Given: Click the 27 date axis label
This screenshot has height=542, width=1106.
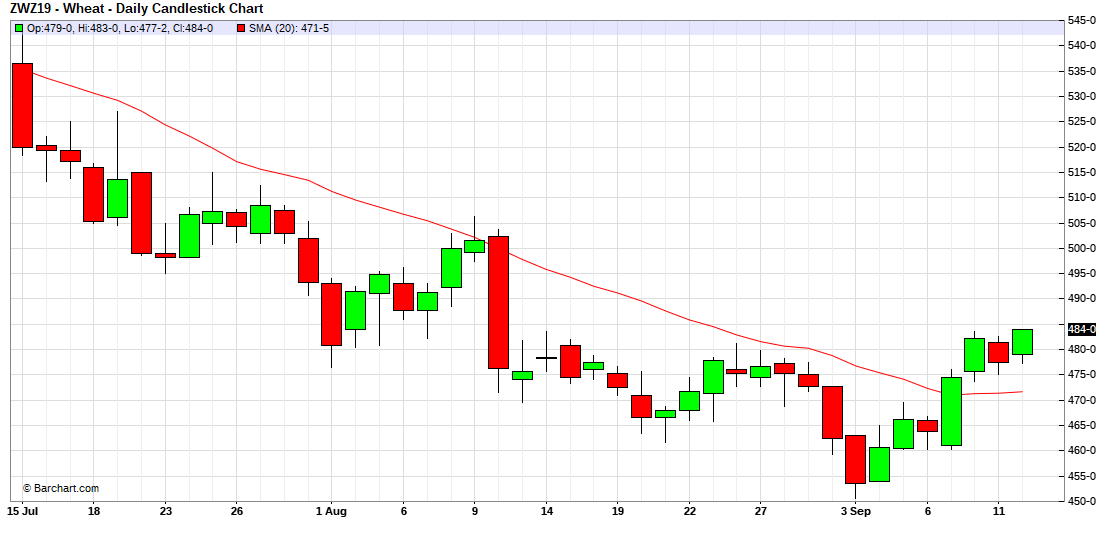Looking at the screenshot, I should pyautogui.click(x=761, y=511).
